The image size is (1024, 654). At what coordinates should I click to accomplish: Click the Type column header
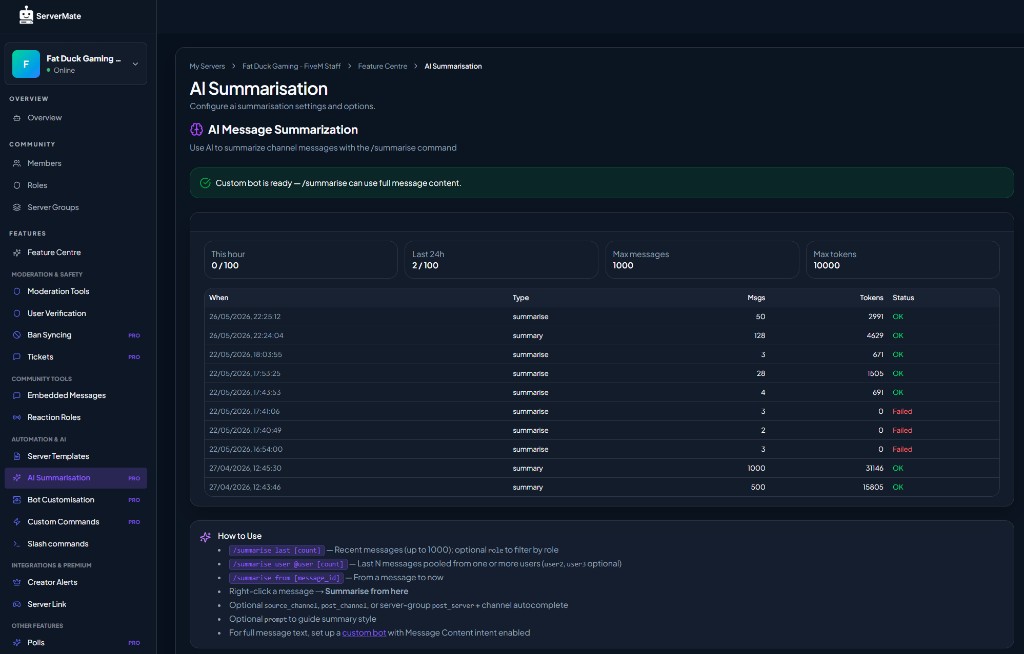click(x=520, y=298)
